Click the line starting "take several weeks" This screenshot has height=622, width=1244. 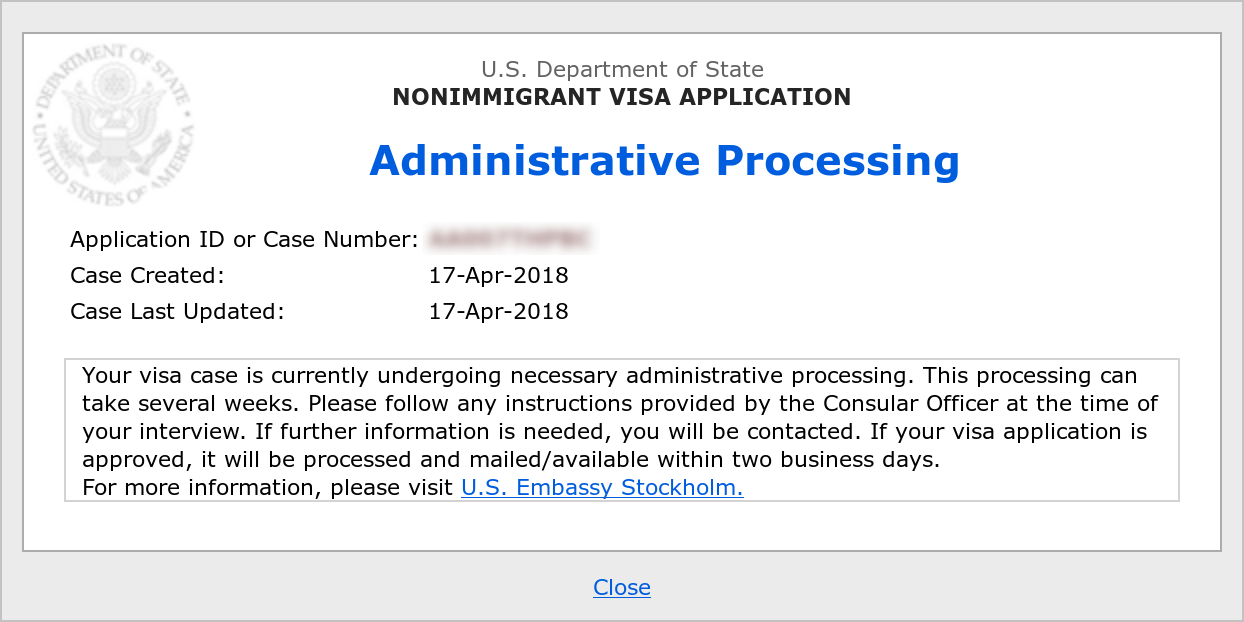pos(620,404)
